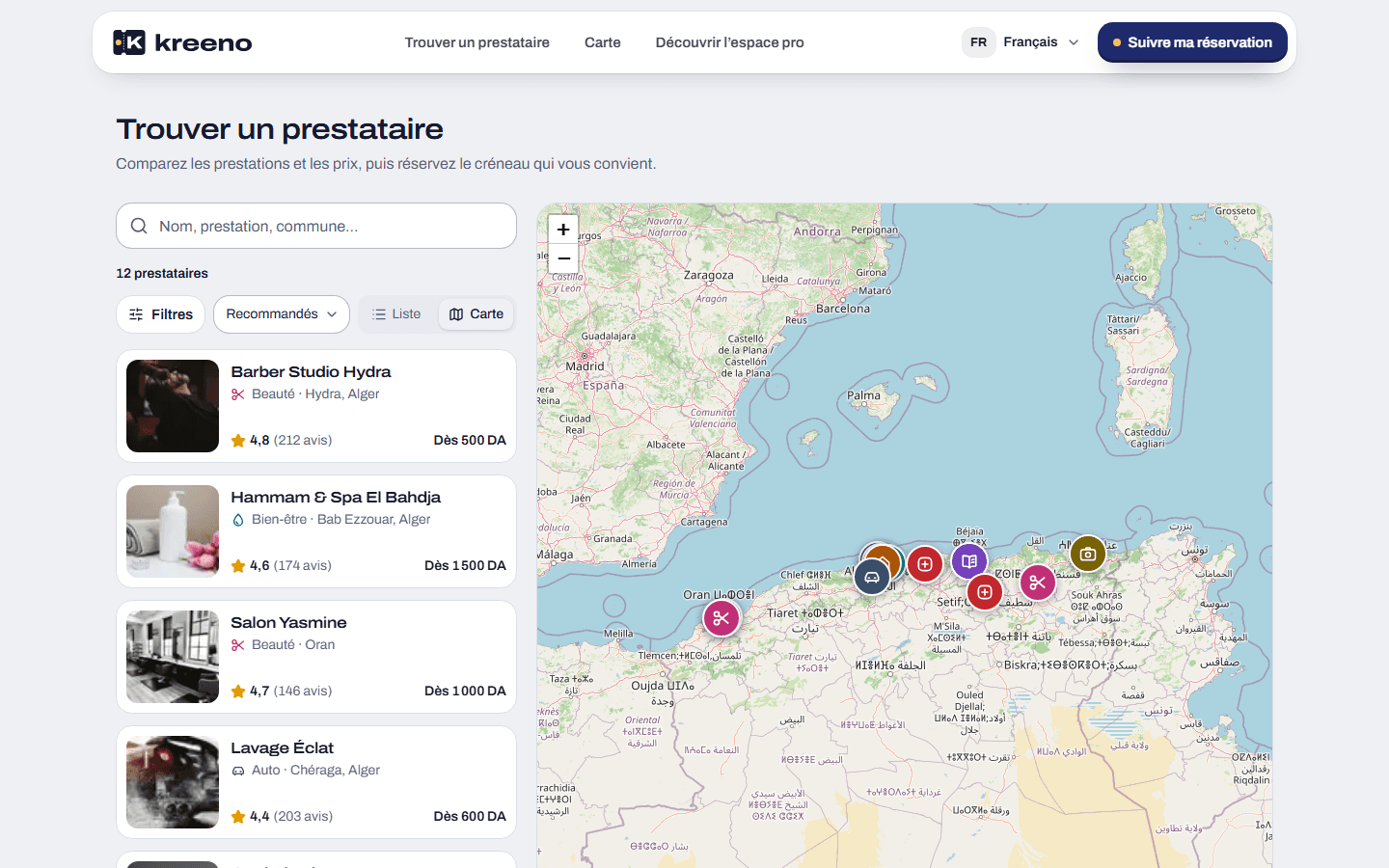Zoom in the map with plus button

click(x=563, y=230)
